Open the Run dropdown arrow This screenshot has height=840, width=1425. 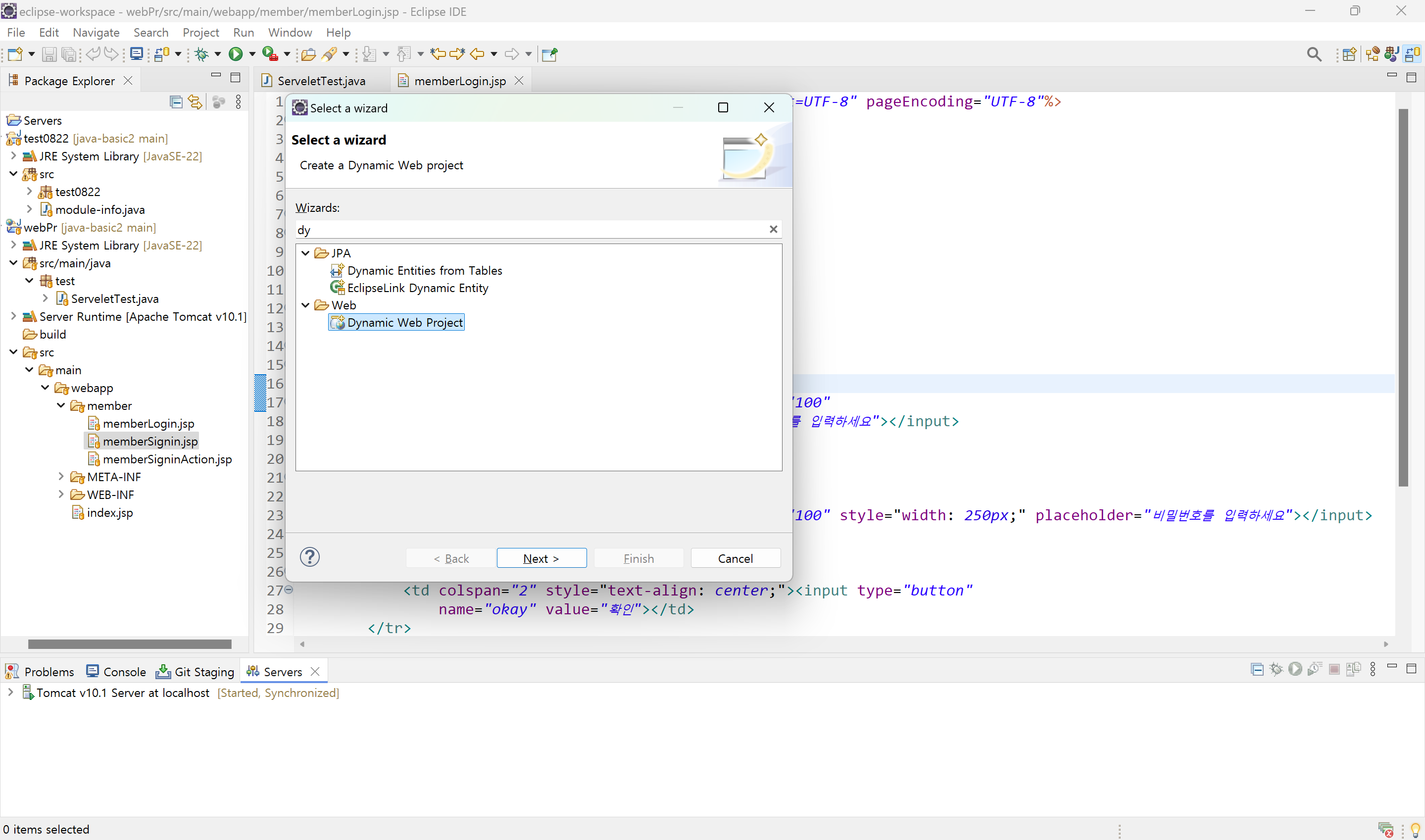point(252,54)
